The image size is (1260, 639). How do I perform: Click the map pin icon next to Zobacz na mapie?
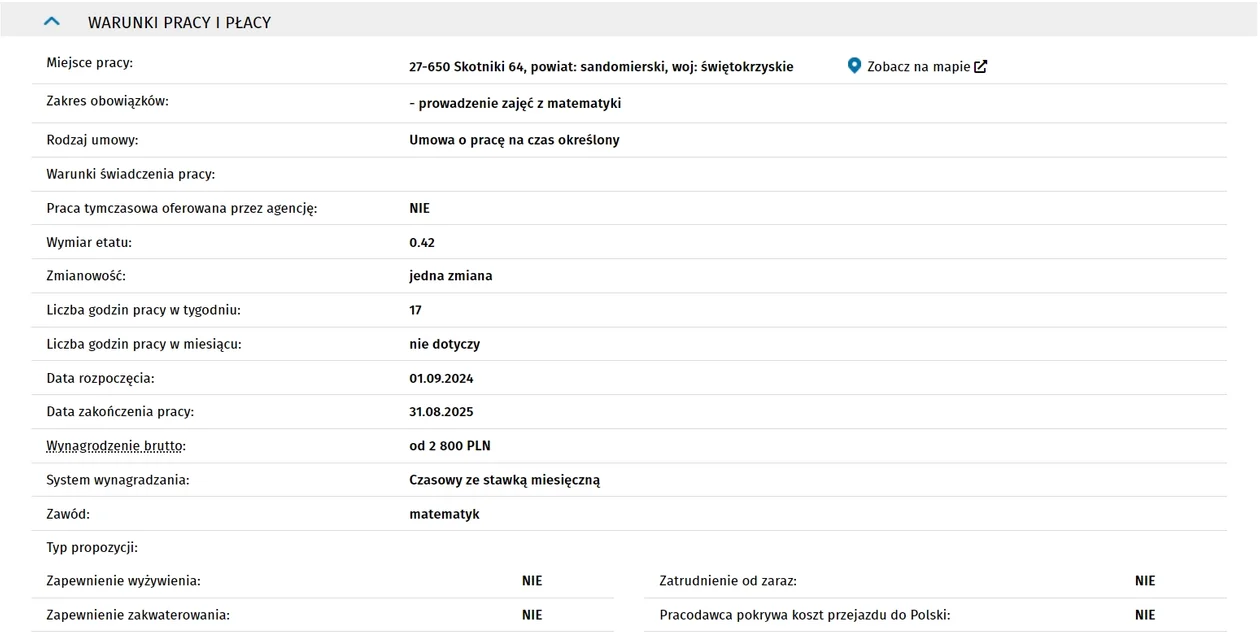click(854, 66)
